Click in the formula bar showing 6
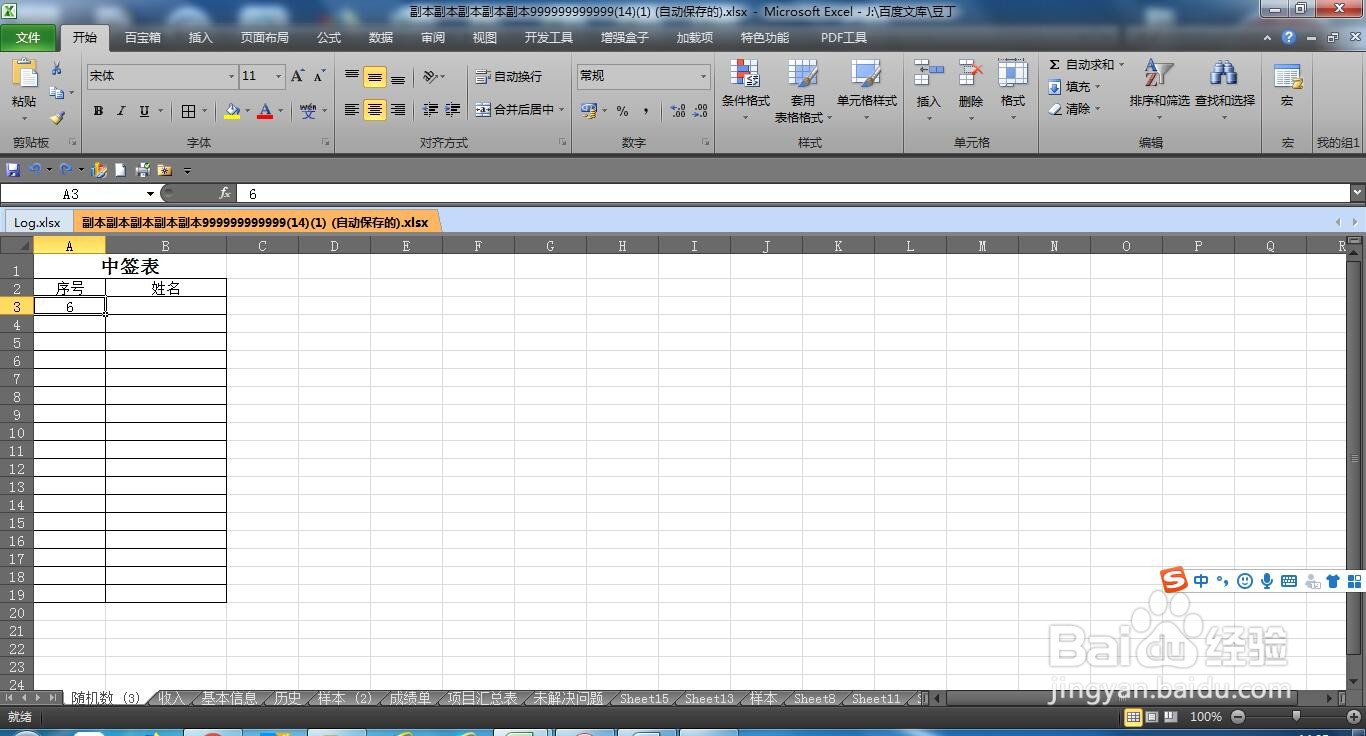1366x736 pixels. [794, 193]
